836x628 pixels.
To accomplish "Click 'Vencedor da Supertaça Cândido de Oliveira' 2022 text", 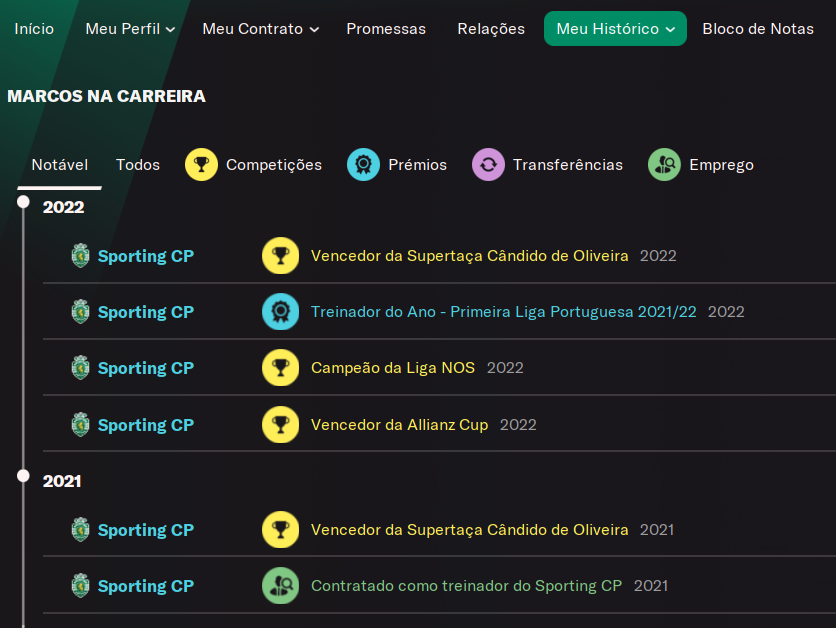I will (x=470, y=256).
